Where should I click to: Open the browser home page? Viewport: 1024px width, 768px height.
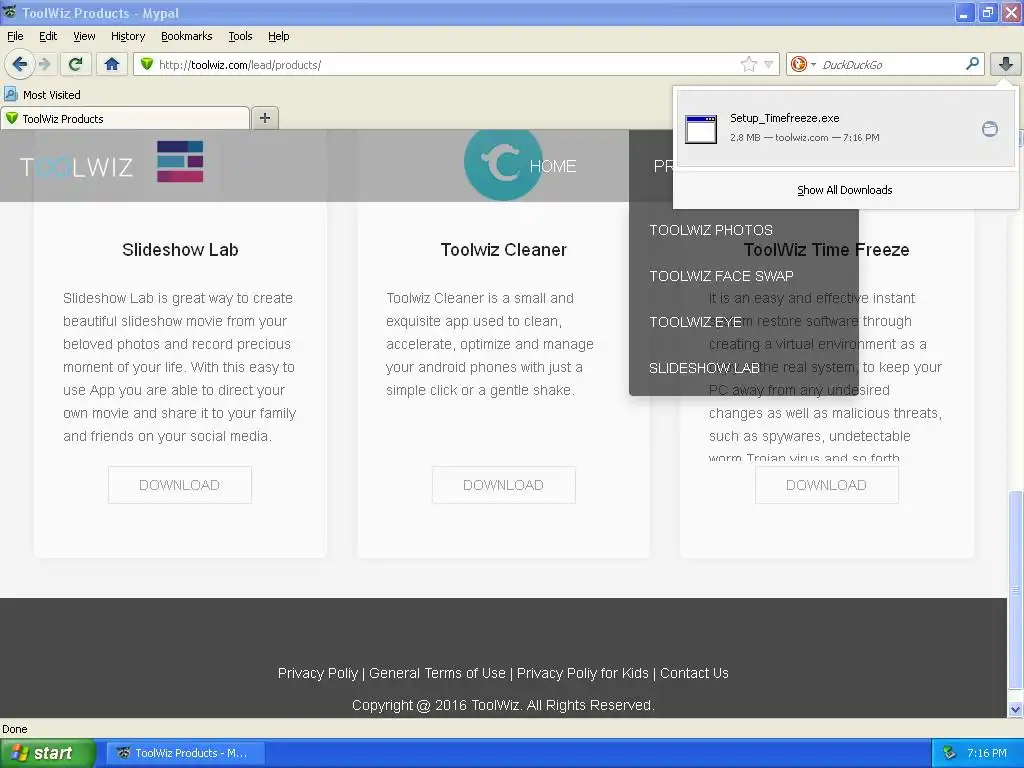112,64
